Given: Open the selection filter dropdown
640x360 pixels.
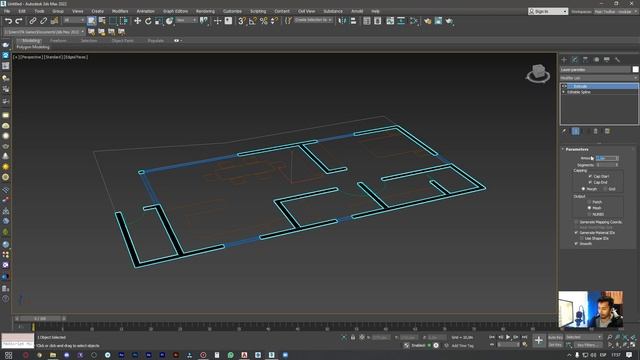Looking at the screenshot, I should [74, 20].
